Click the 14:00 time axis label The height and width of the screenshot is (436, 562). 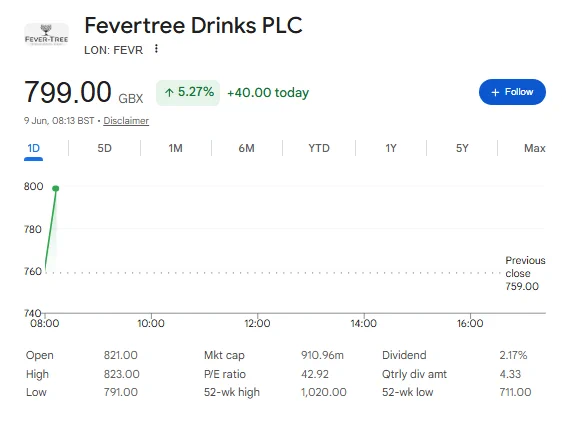[x=363, y=324]
